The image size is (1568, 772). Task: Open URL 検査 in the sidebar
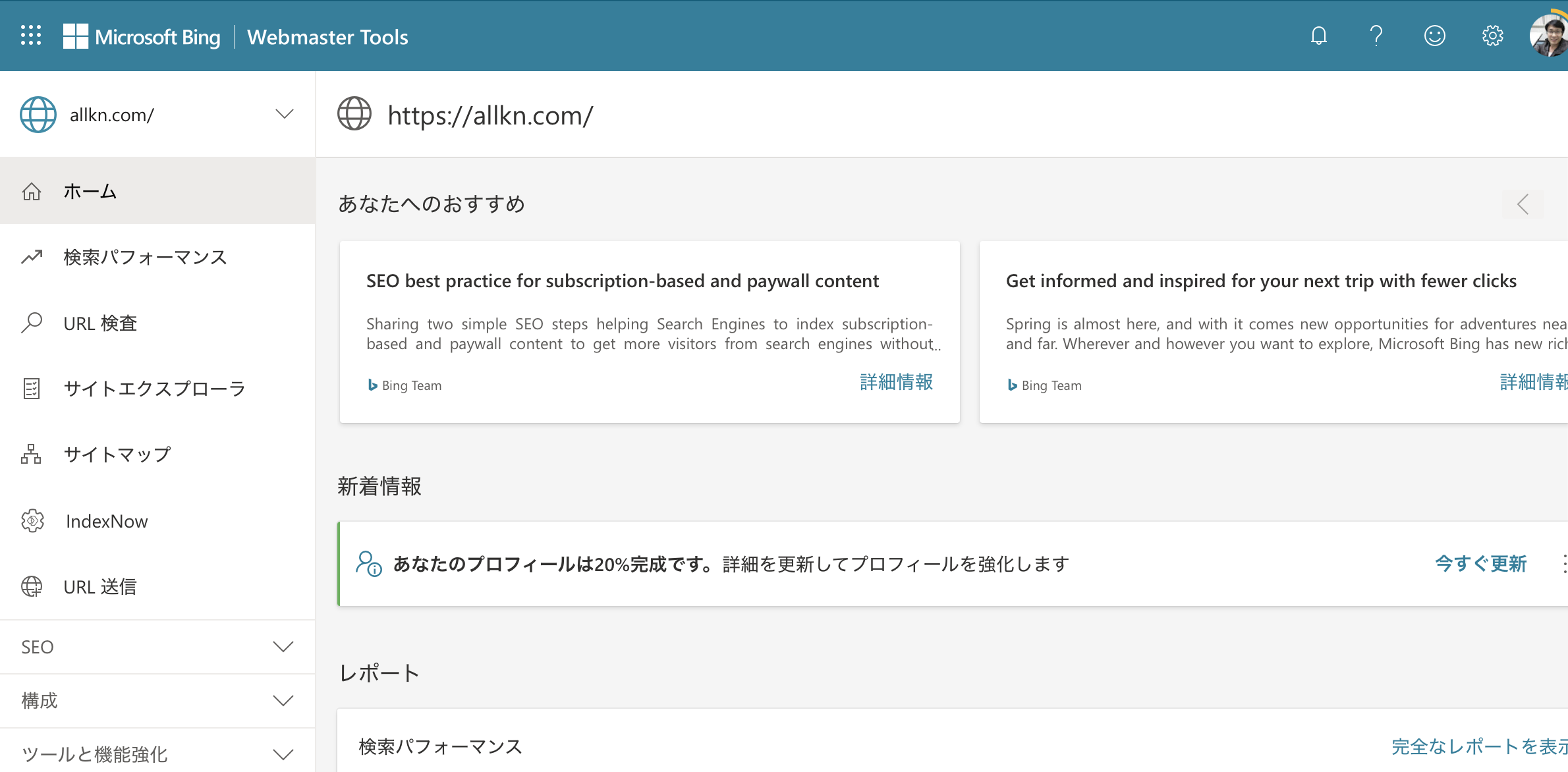coord(157,323)
